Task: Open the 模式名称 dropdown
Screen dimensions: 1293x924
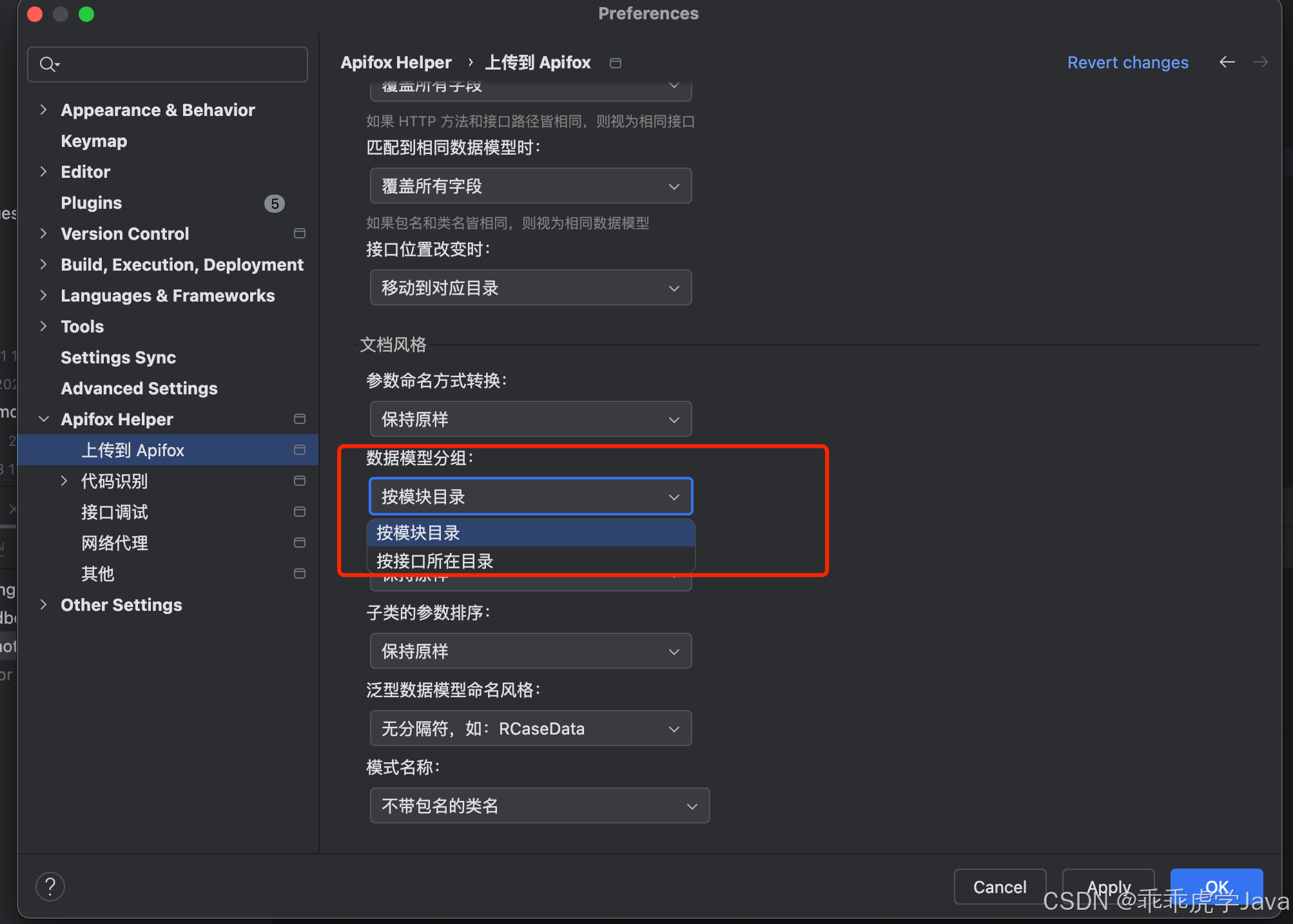Action: click(x=540, y=805)
